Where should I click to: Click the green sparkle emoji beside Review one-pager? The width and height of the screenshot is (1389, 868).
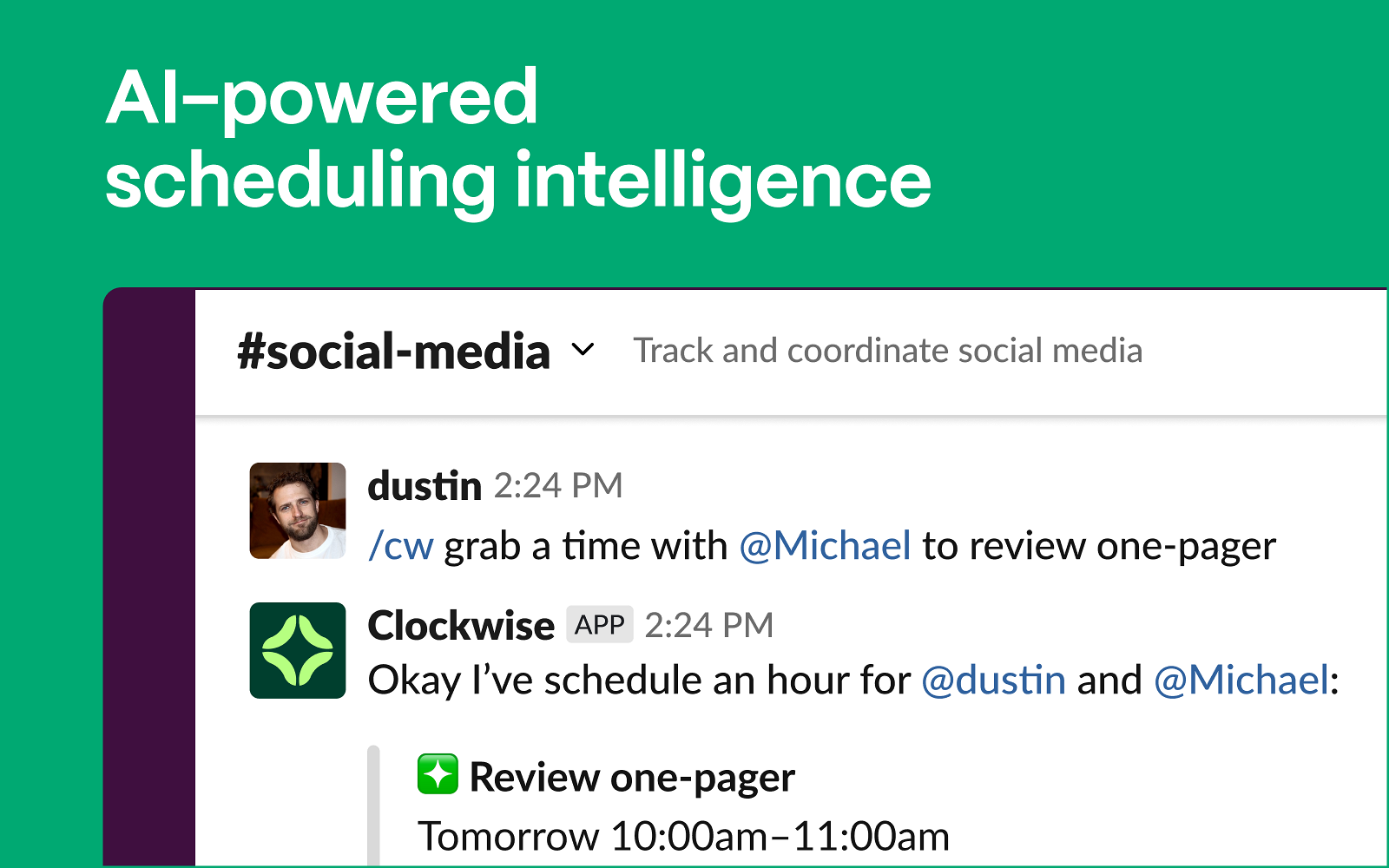point(438,774)
